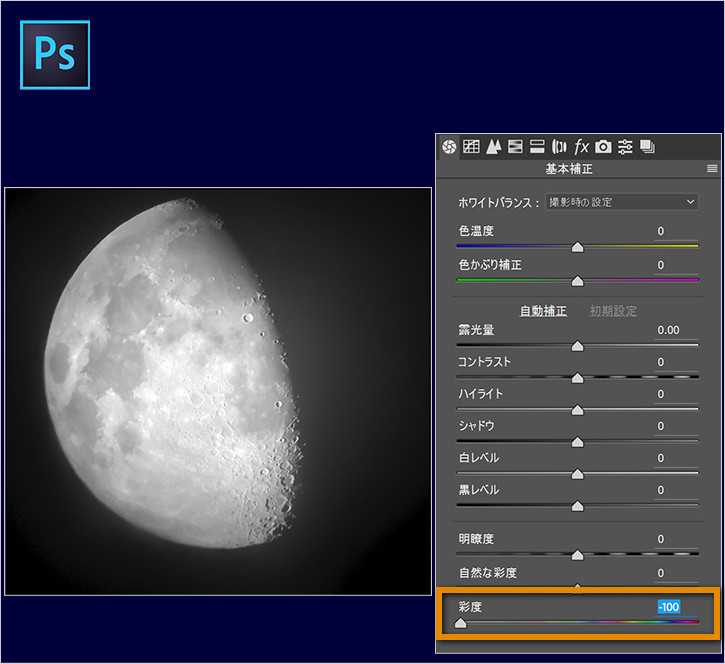
Task: Open the ホワイトバランス dropdown
Action: [622, 202]
